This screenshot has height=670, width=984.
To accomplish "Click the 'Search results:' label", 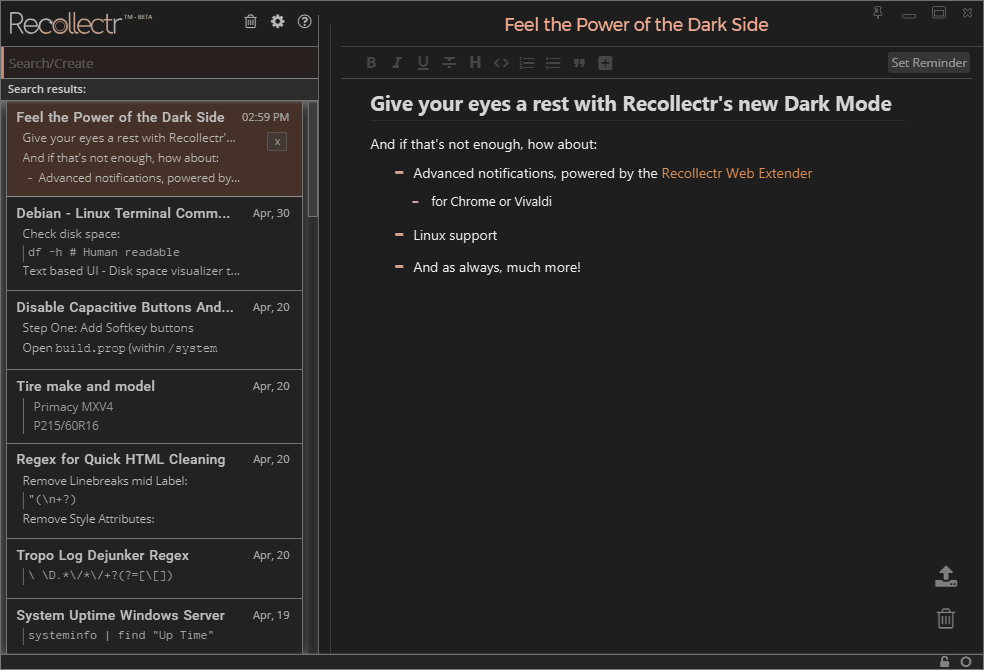I will pyautogui.click(x=47, y=89).
